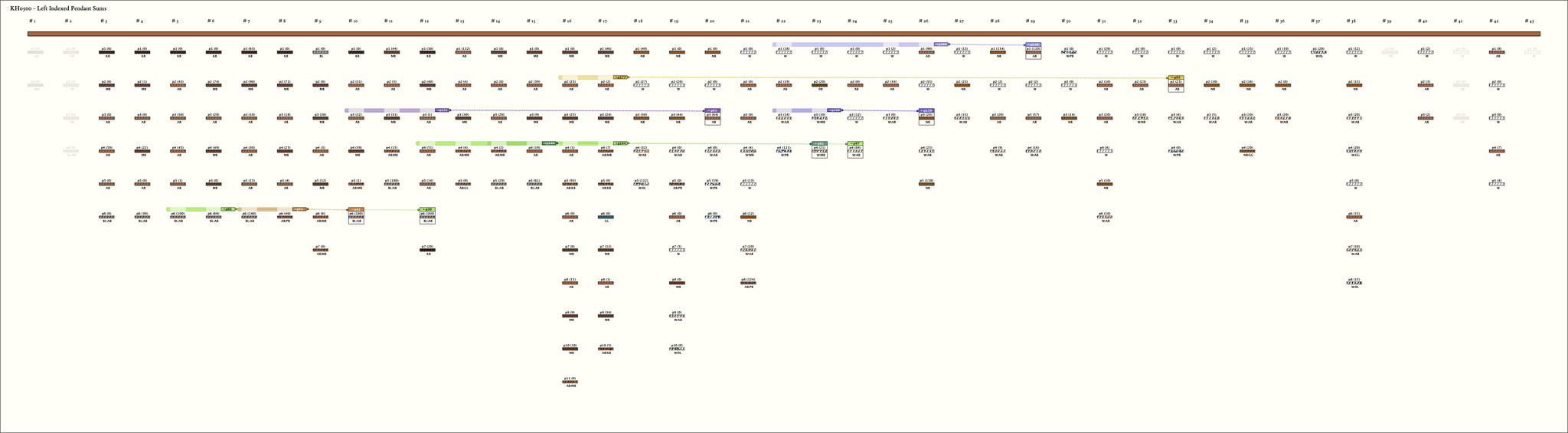Image resolution: width=1568 pixels, height=433 pixels.
Task: Select column header # 43
Action: (1529, 21)
